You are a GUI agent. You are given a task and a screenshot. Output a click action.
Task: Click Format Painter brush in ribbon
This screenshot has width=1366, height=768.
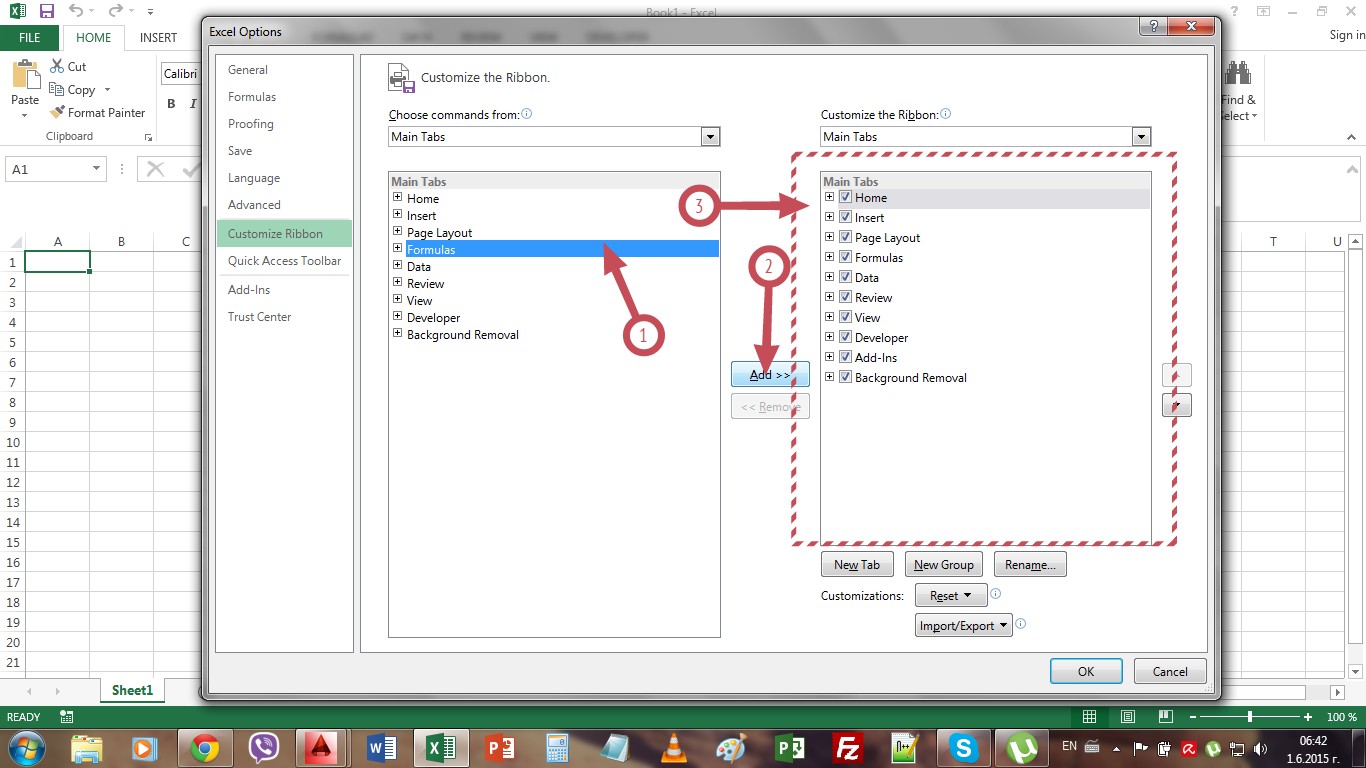[x=58, y=113]
